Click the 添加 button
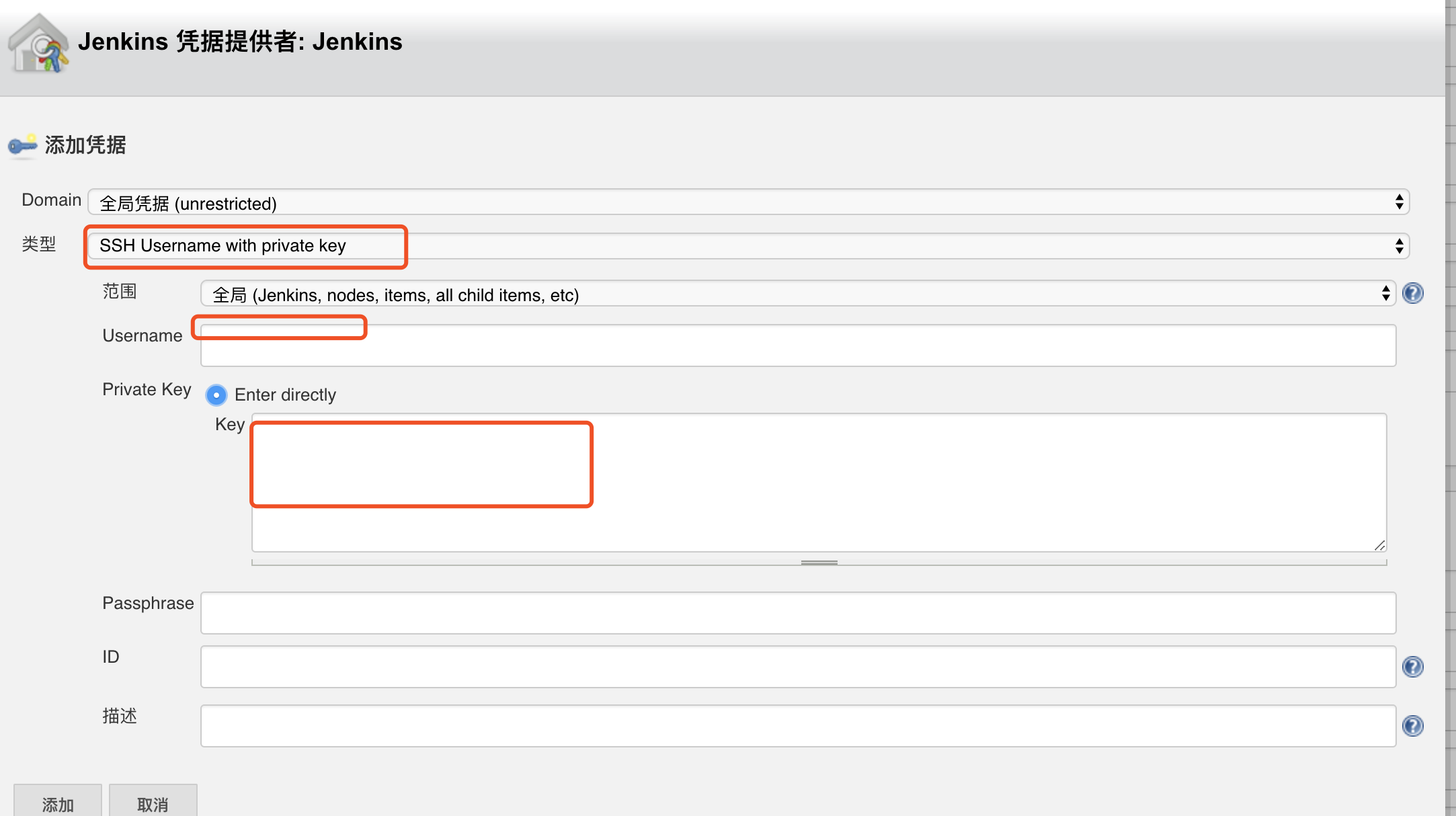 pos(58,803)
